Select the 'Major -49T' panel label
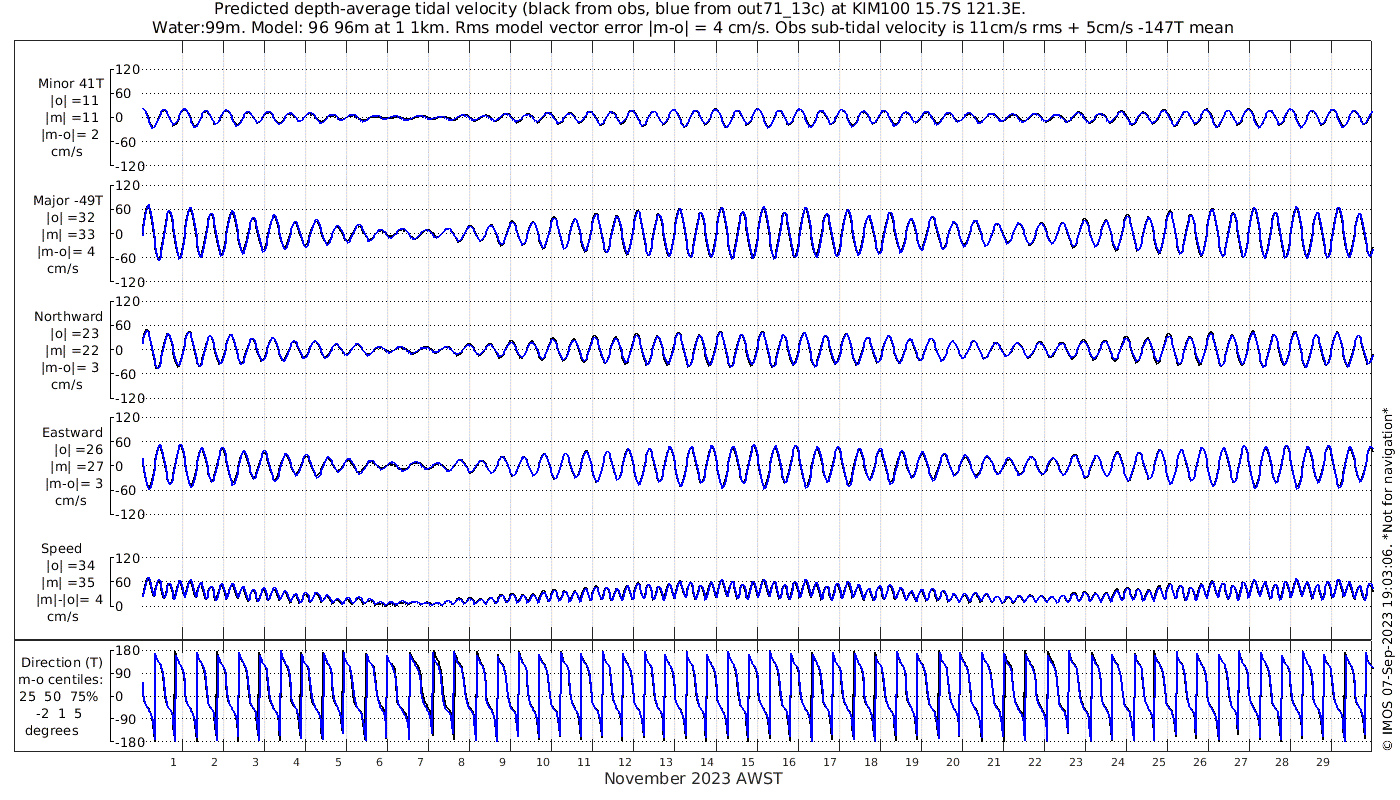The image size is (1400, 800). pyautogui.click(x=68, y=201)
